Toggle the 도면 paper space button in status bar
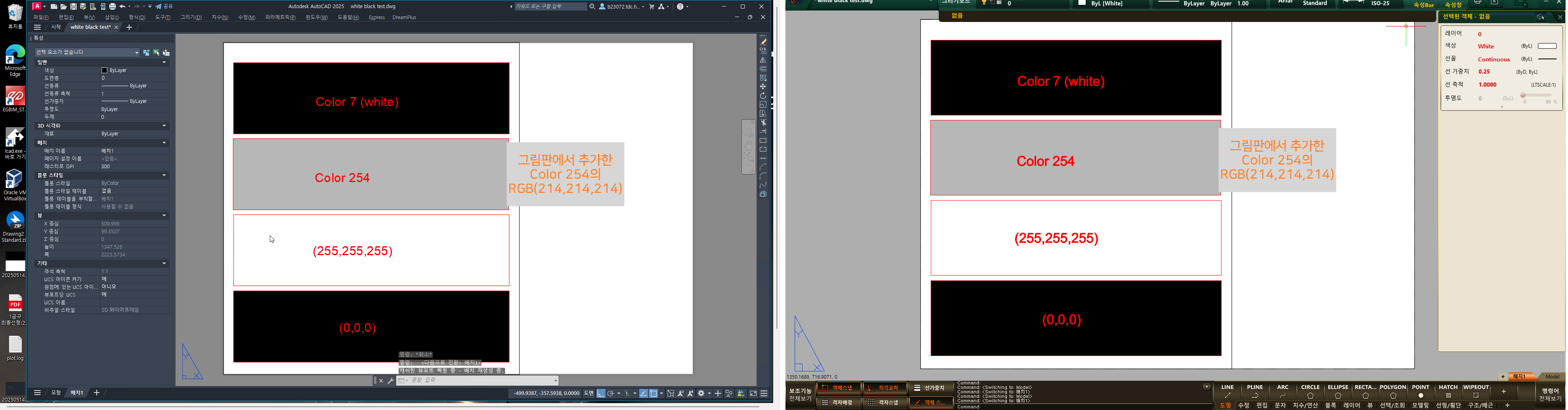Image resolution: width=1568 pixels, height=410 pixels. (589, 394)
